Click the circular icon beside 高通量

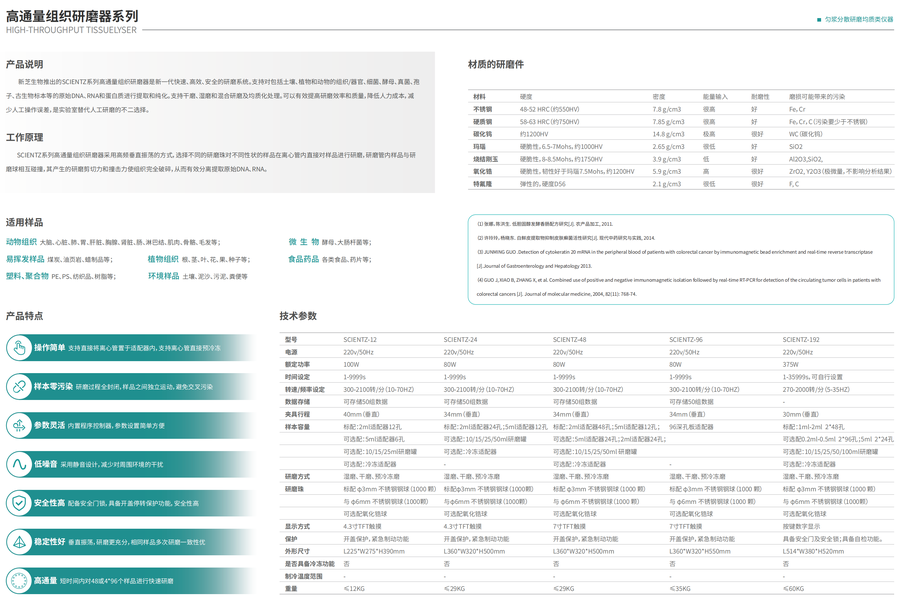pyautogui.click(x=20, y=581)
